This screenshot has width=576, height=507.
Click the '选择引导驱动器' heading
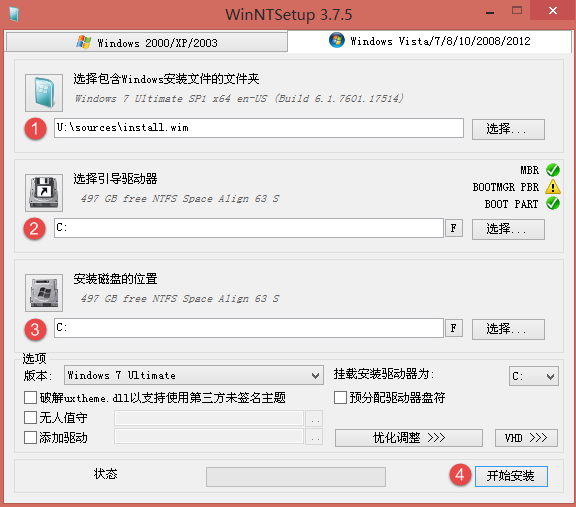[x=115, y=179]
